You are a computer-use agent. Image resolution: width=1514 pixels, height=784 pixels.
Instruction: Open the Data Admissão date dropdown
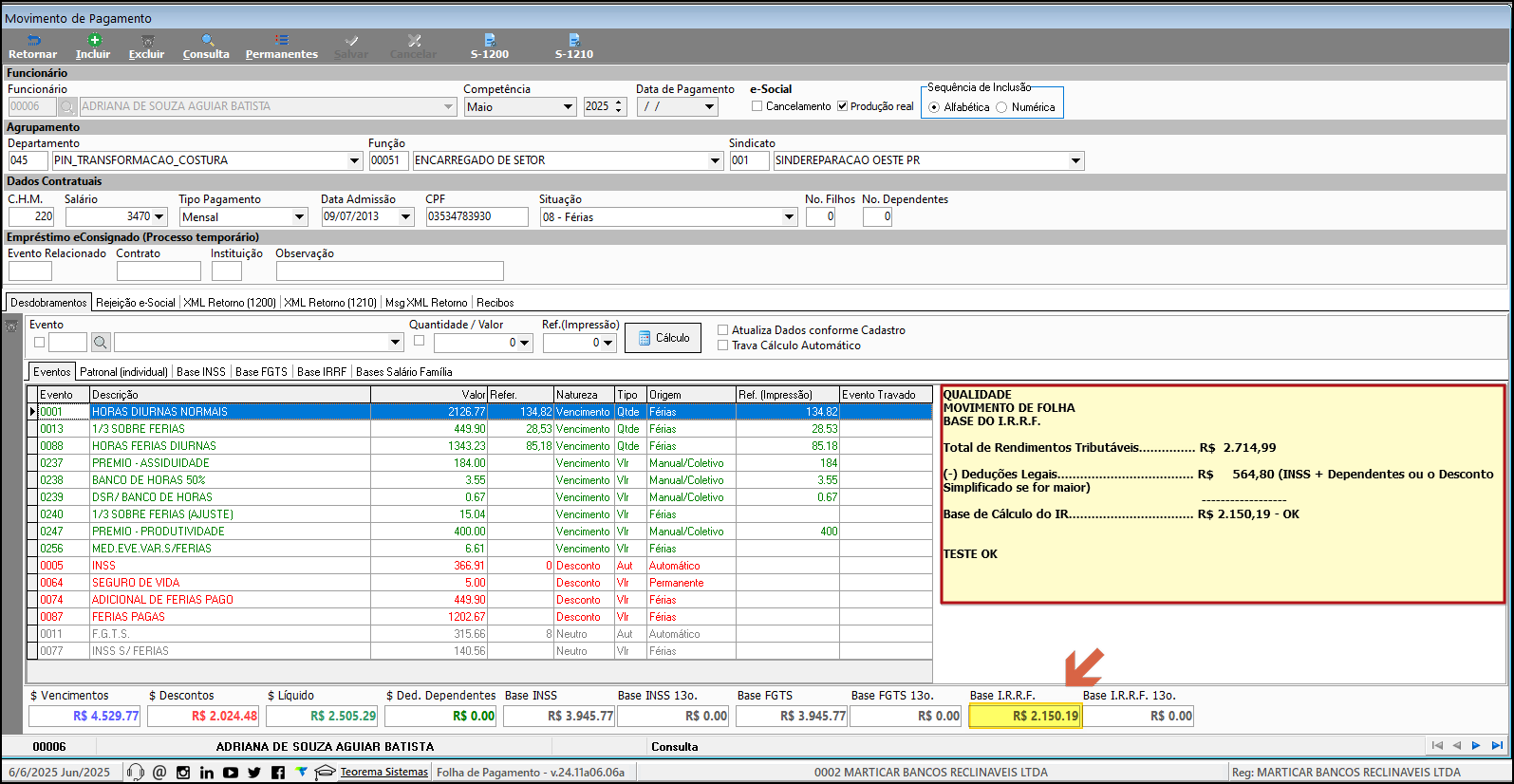click(x=405, y=217)
